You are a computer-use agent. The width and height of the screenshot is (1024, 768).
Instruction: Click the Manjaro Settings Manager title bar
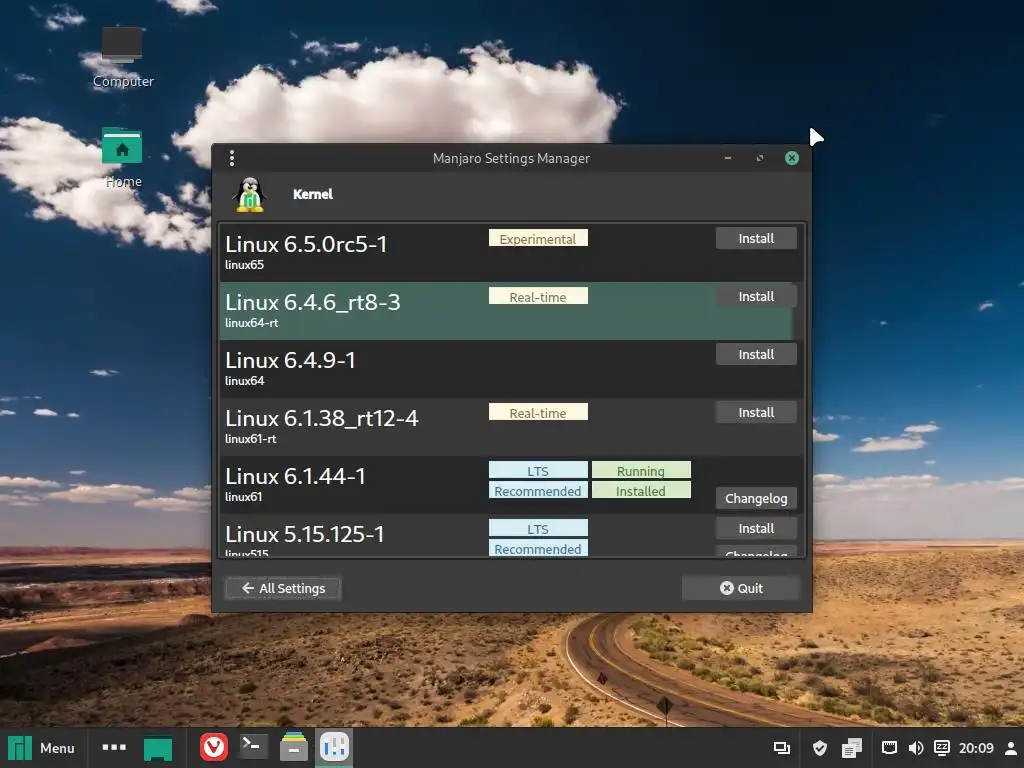511,158
